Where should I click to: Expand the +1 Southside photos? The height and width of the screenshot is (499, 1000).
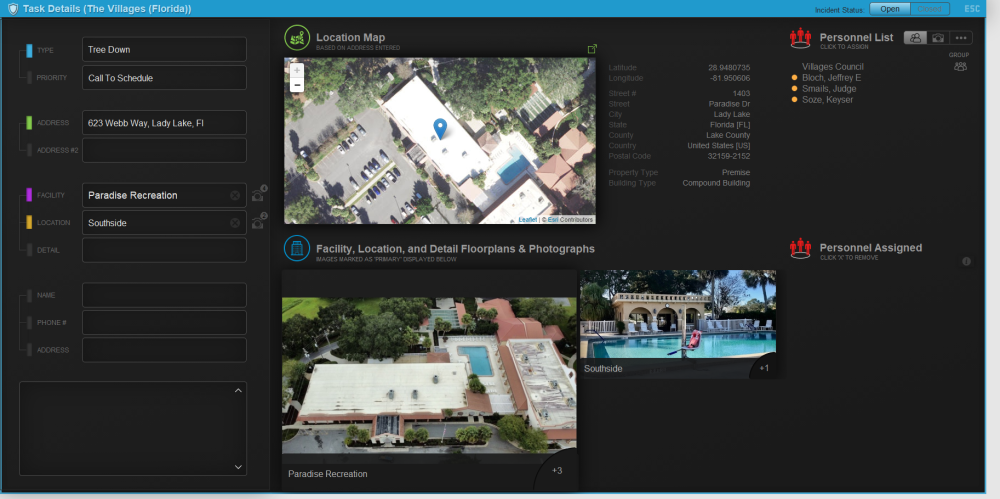click(x=764, y=368)
